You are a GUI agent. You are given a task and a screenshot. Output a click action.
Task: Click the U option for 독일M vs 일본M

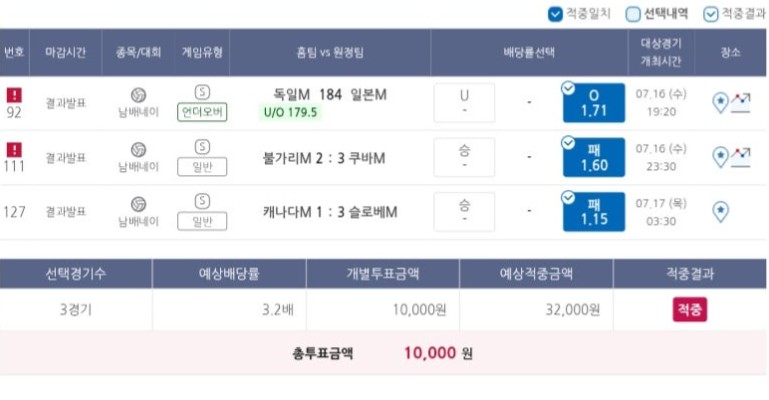464,102
